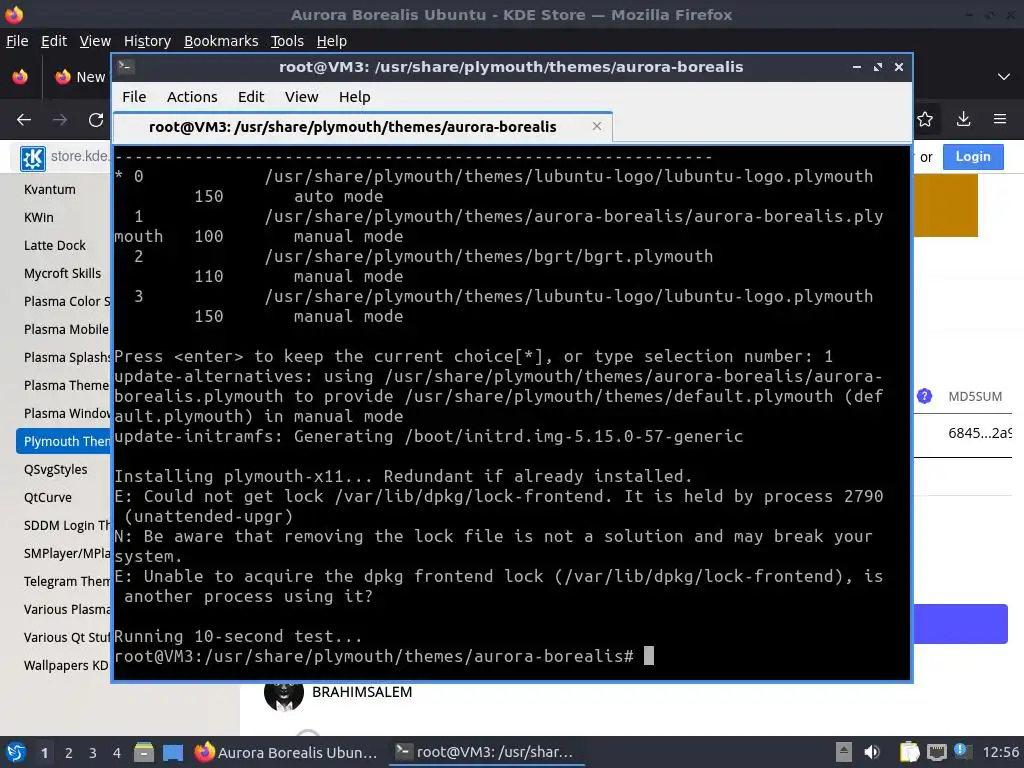
Task: Open update notifier tray icon
Action: (962, 752)
